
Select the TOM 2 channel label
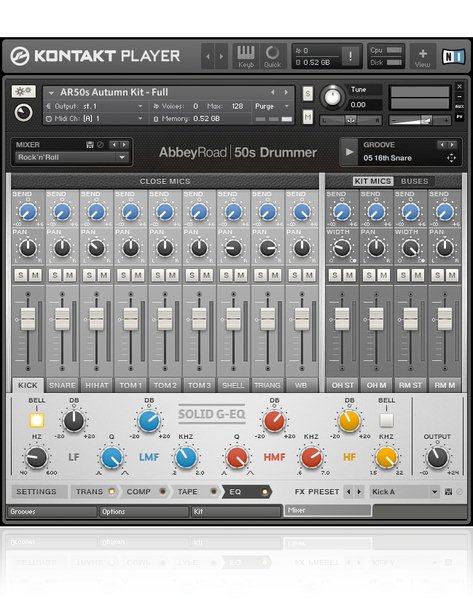pyautogui.click(x=165, y=385)
